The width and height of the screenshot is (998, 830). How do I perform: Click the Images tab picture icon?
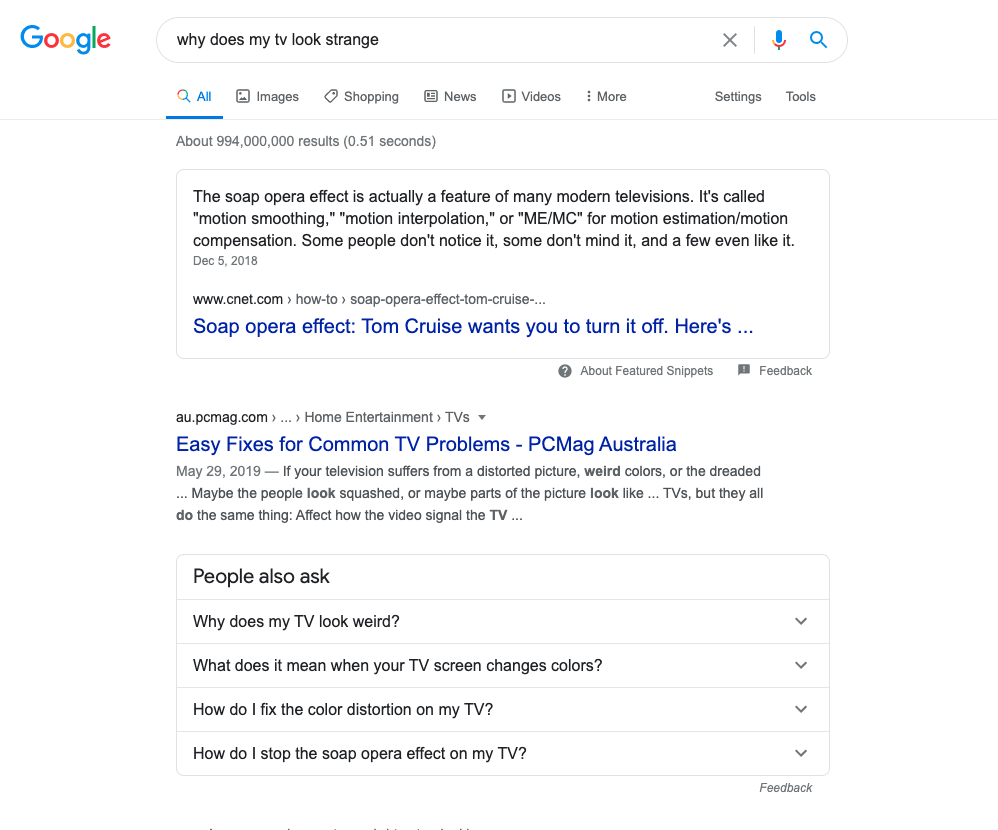[243, 97]
